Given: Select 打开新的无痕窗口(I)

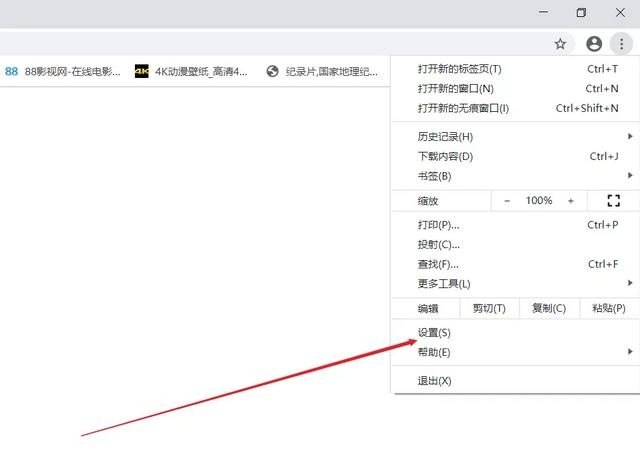Looking at the screenshot, I should point(516,108).
